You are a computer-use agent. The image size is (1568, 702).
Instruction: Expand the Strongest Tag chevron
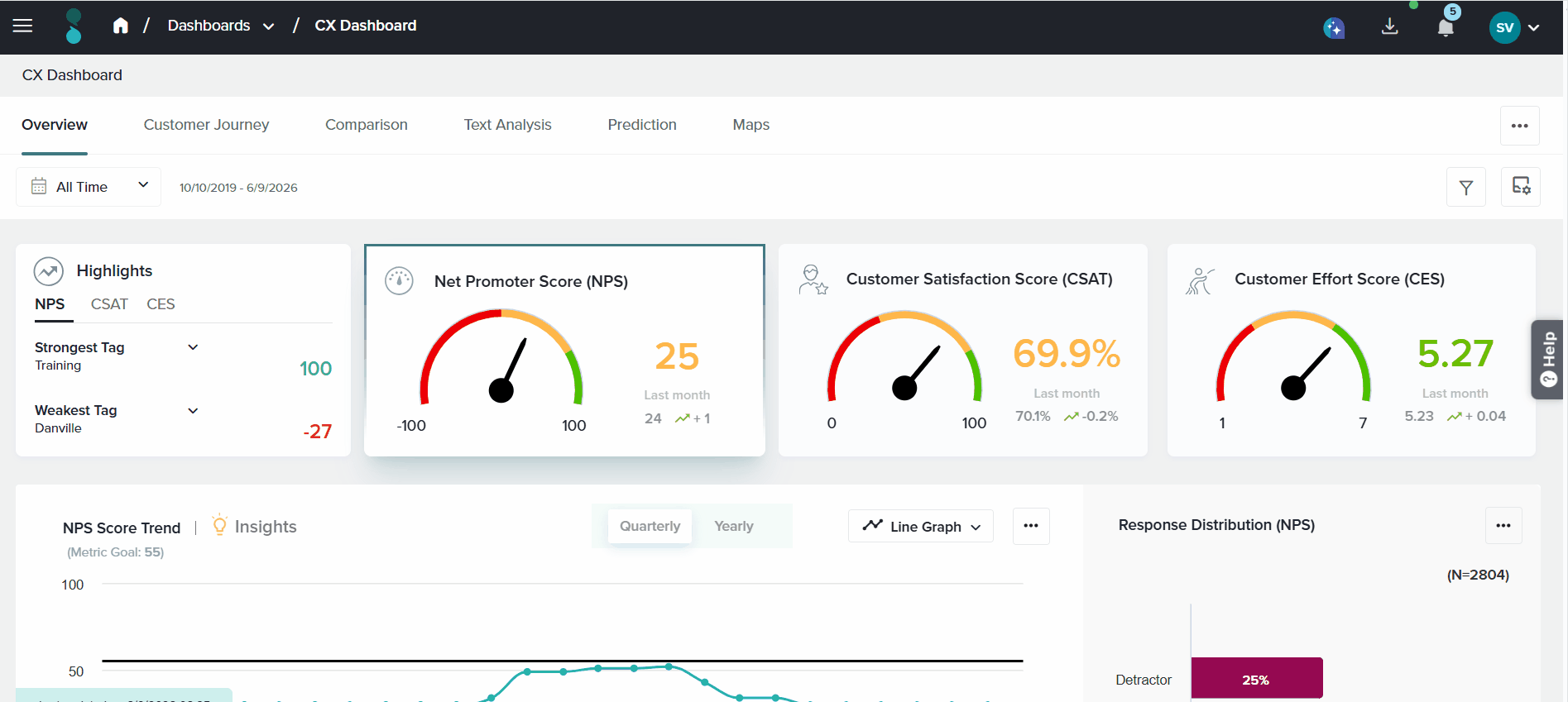(x=193, y=347)
